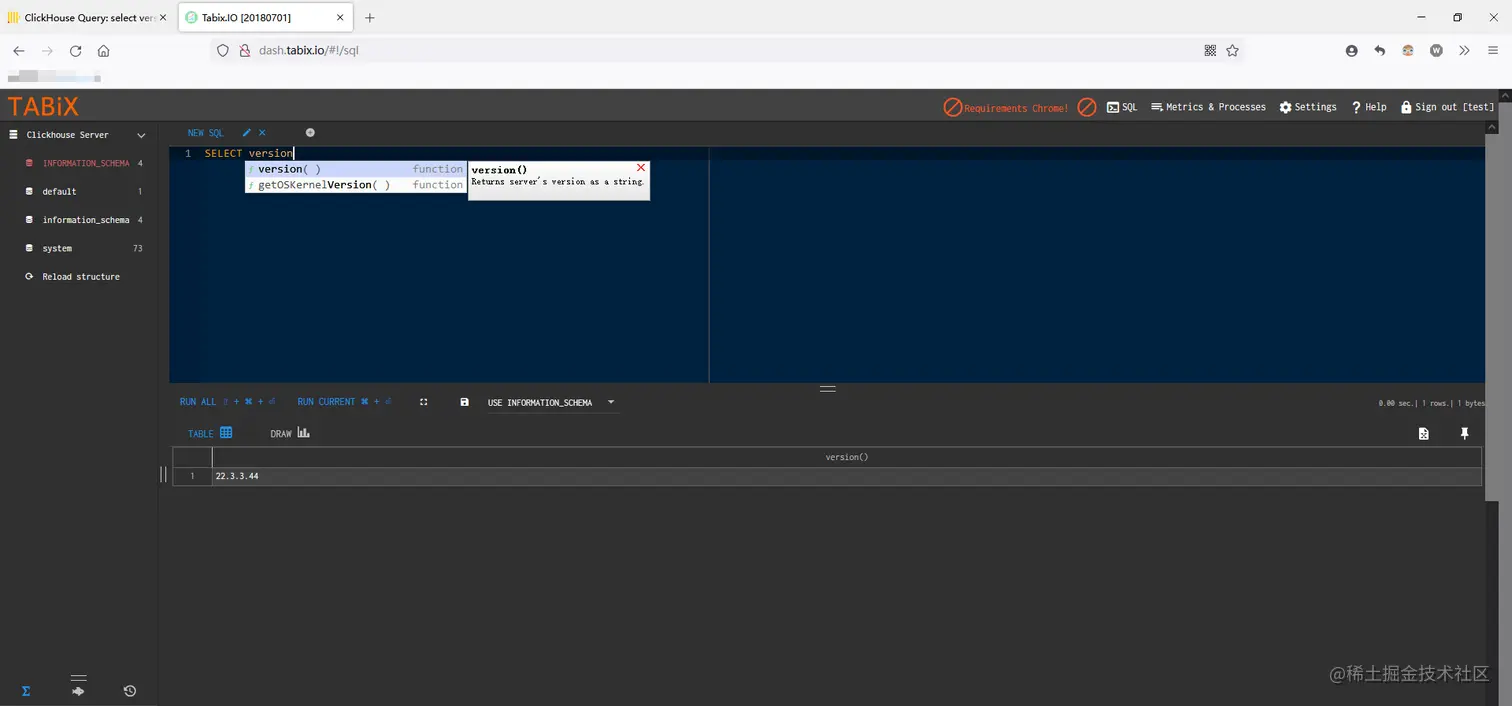Click the lock site info icon

[x=244, y=51]
